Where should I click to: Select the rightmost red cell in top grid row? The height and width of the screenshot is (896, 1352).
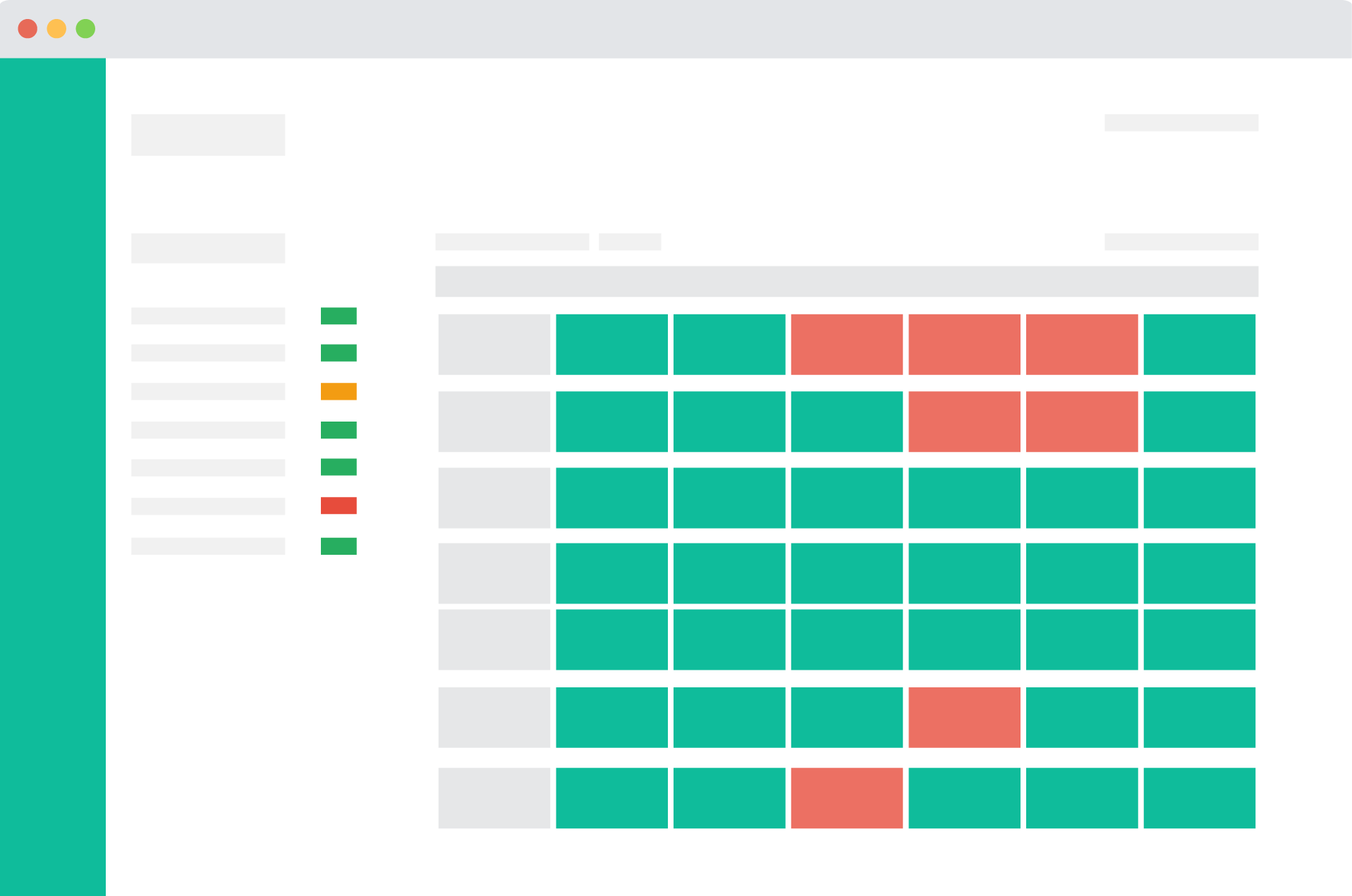pyautogui.click(x=1081, y=344)
